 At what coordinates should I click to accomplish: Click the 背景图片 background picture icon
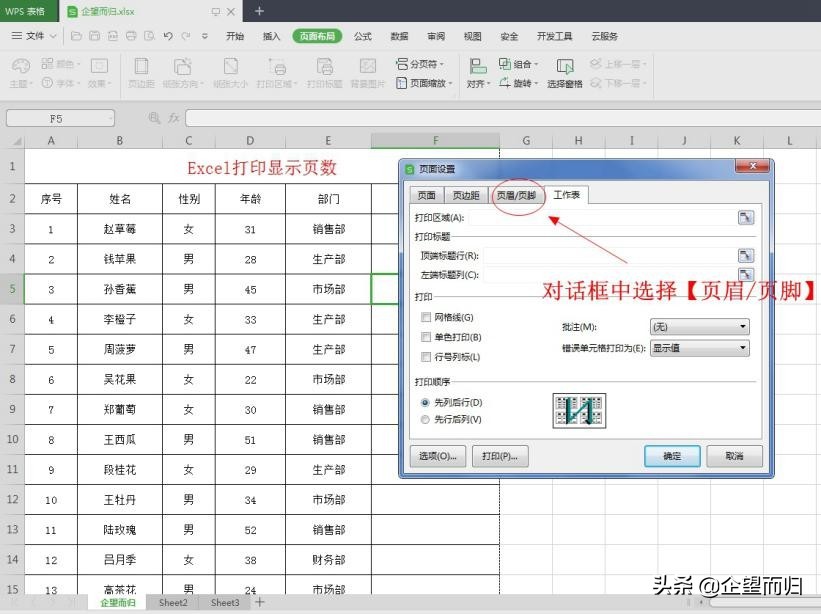368,66
